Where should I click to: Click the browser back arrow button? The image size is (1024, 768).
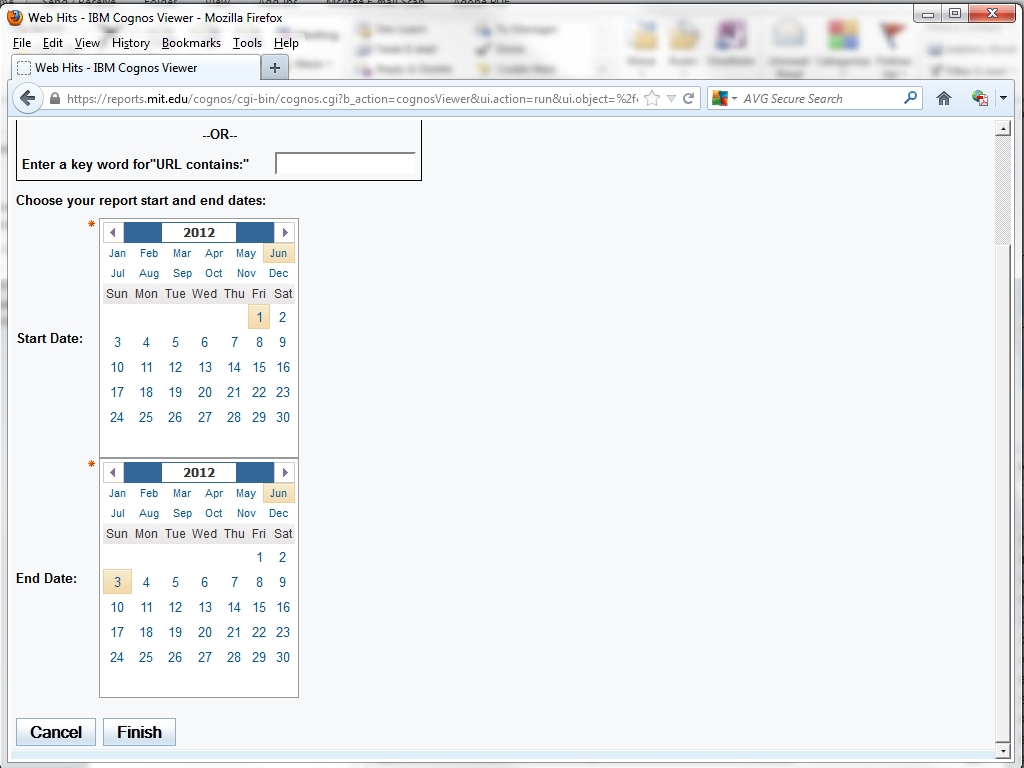pos(28,98)
